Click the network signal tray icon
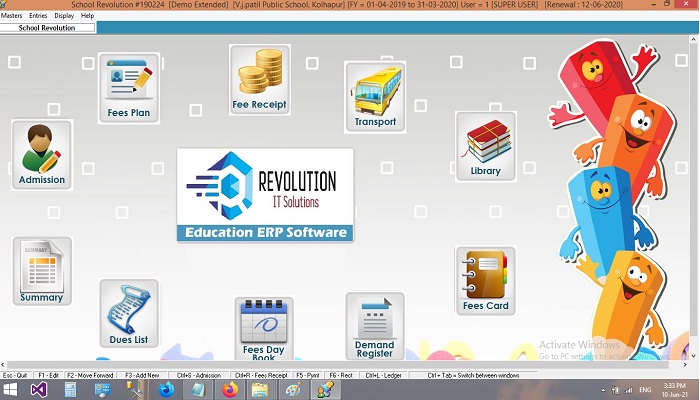Viewport: 700px width, 400px height. tap(629, 390)
